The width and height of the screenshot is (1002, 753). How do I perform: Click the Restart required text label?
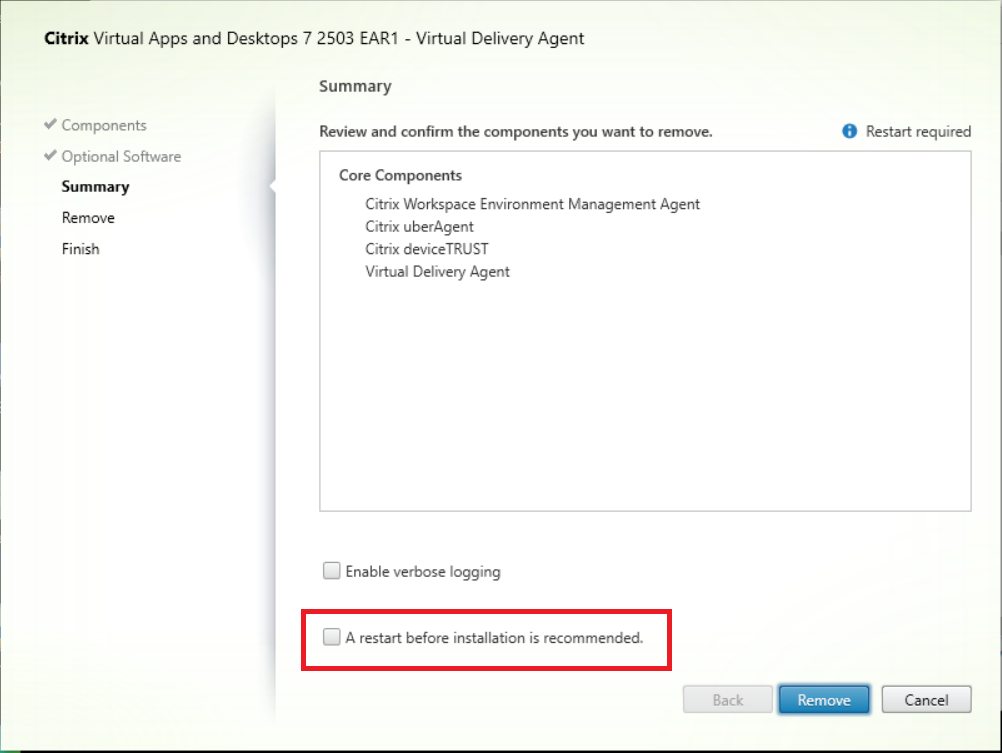tap(918, 131)
